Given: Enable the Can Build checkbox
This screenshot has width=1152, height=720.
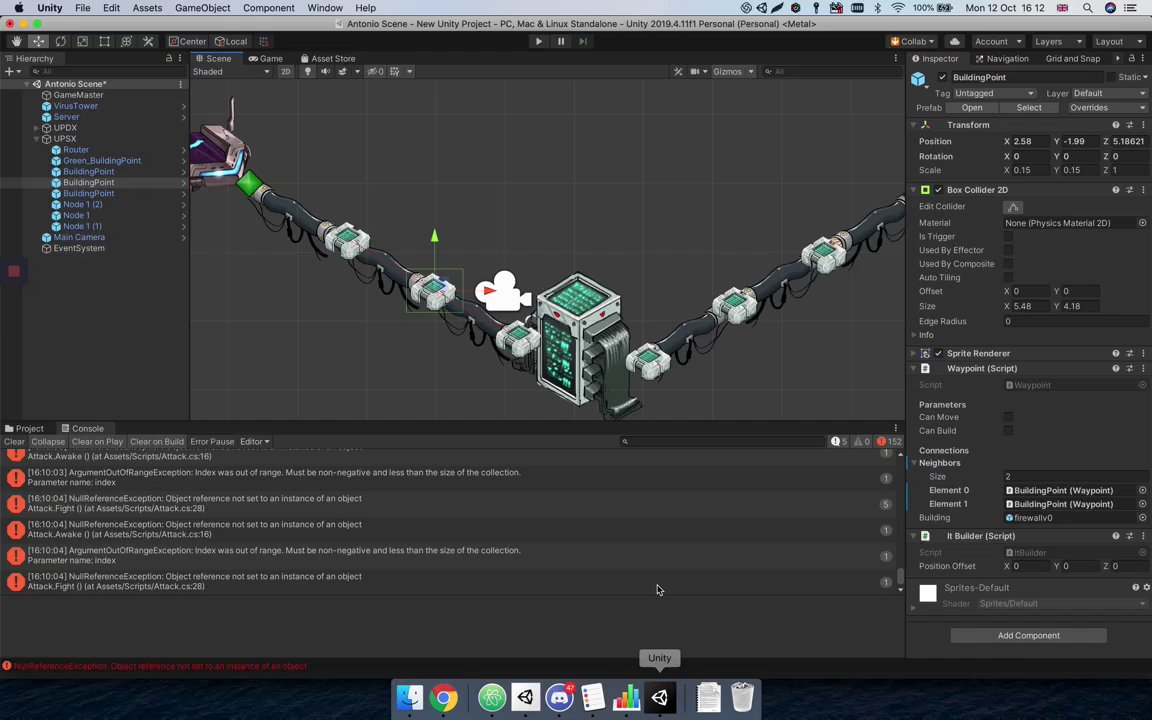Looking at the screenshot, I should coord(1008,431).
